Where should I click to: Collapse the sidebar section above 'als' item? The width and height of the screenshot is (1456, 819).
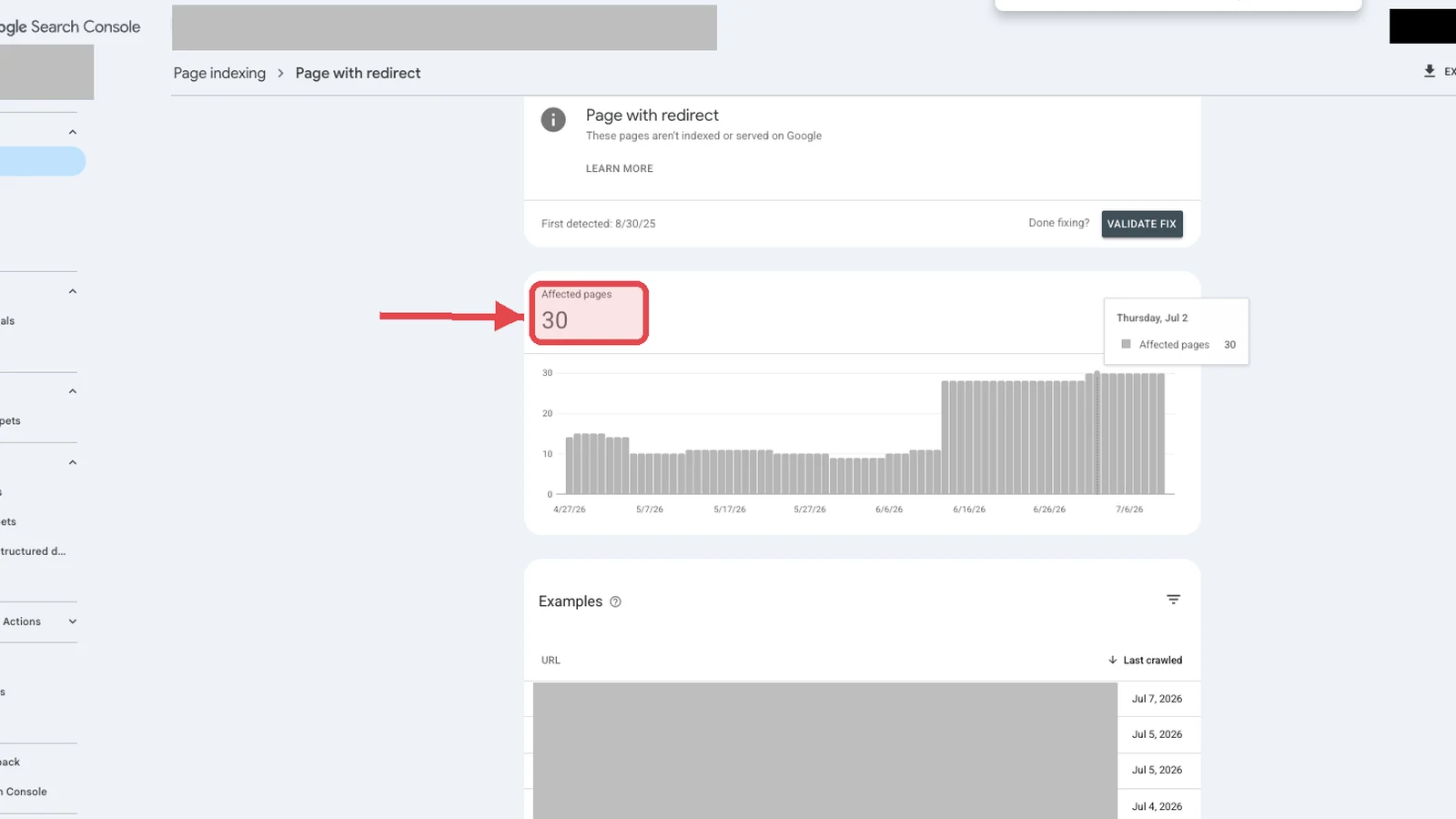coord(73,291)
